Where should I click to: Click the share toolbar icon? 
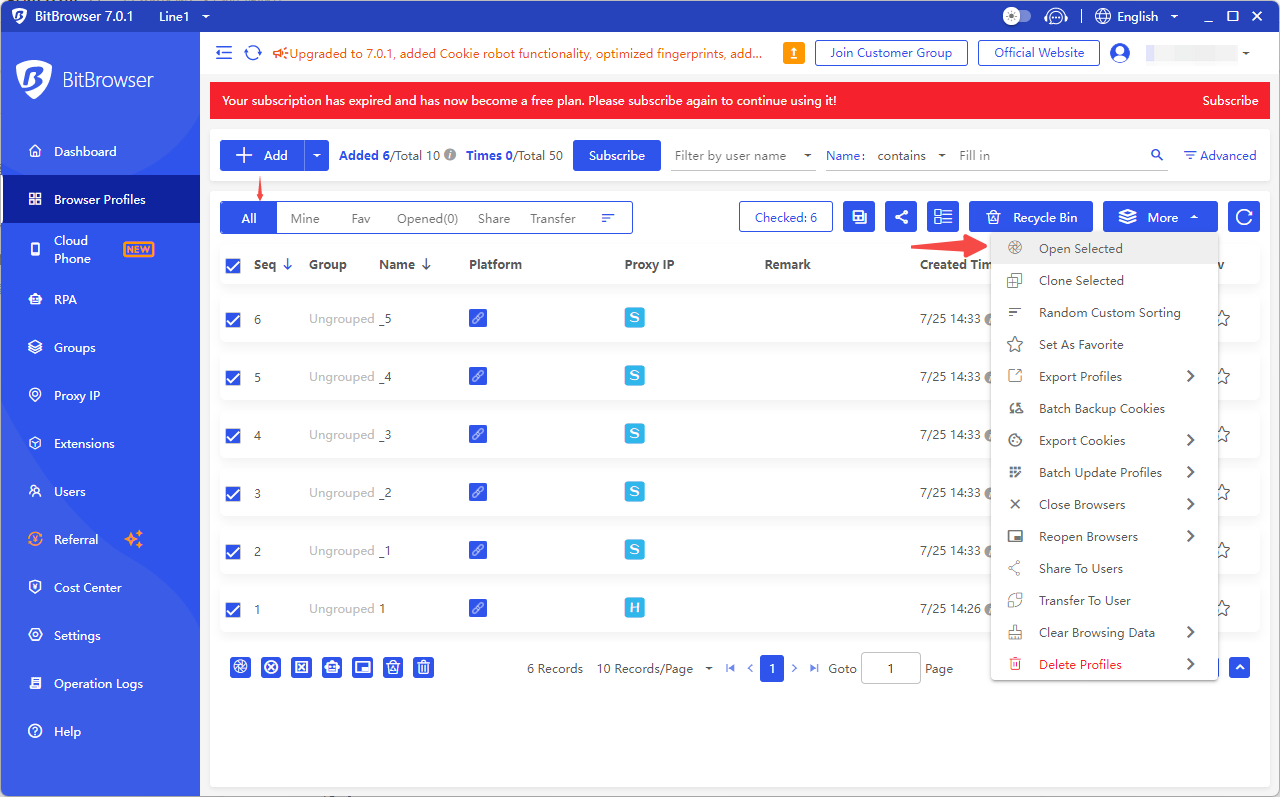pos(901,217)
